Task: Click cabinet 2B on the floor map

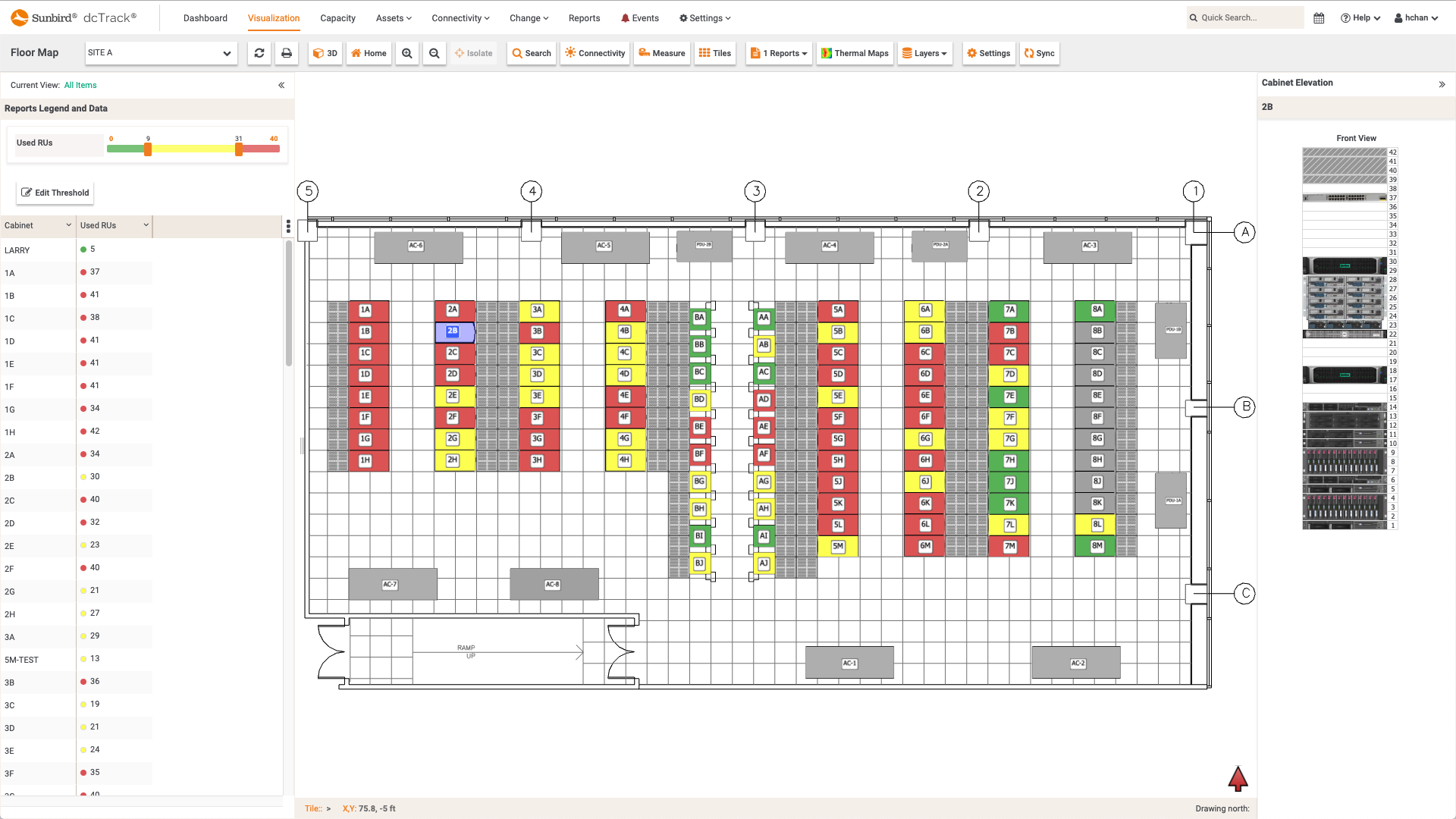Action: point(453,331)
